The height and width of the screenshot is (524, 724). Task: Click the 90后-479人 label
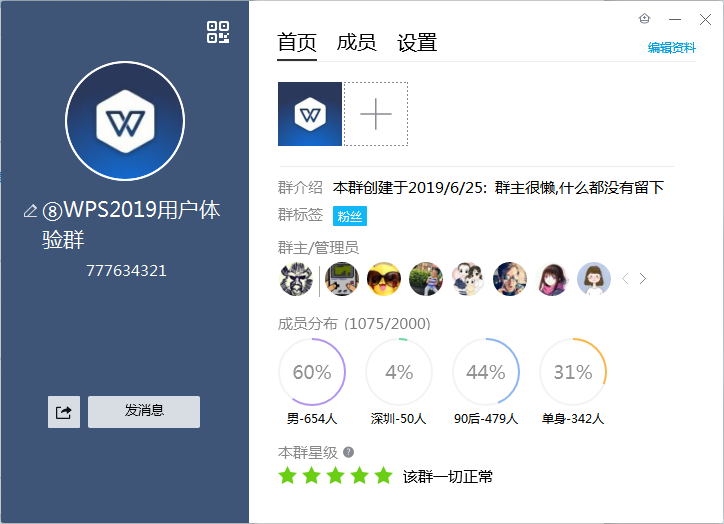486,419
